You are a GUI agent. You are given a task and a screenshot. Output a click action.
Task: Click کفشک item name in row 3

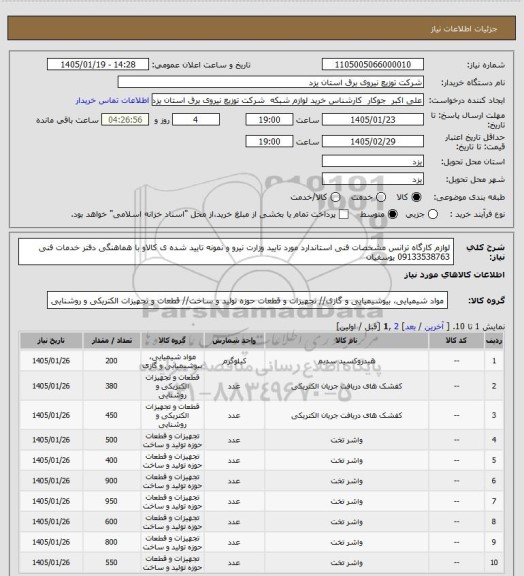[x=346, y=415]
